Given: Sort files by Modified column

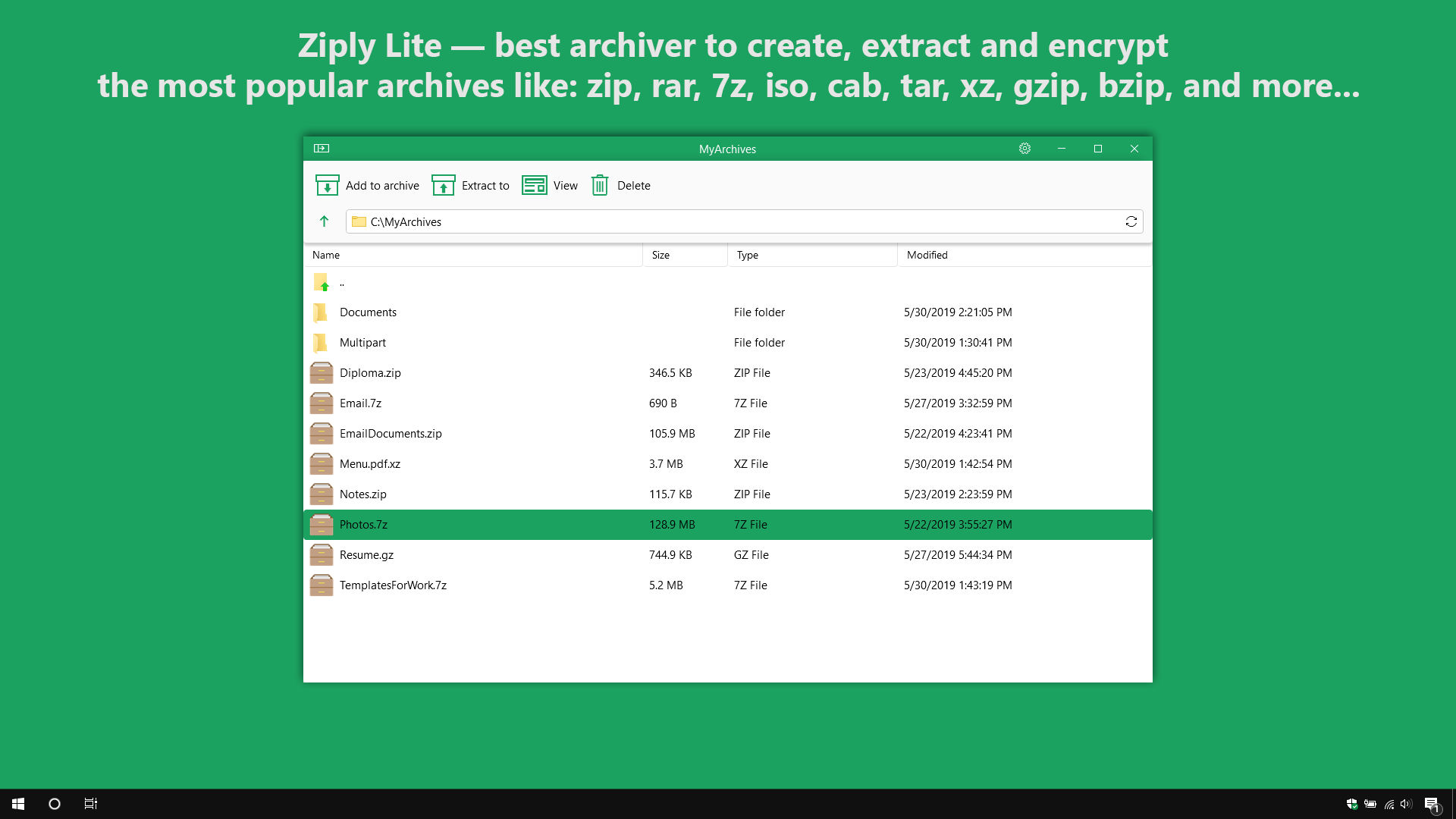Looking at the screenshot, I should (927, 255).
